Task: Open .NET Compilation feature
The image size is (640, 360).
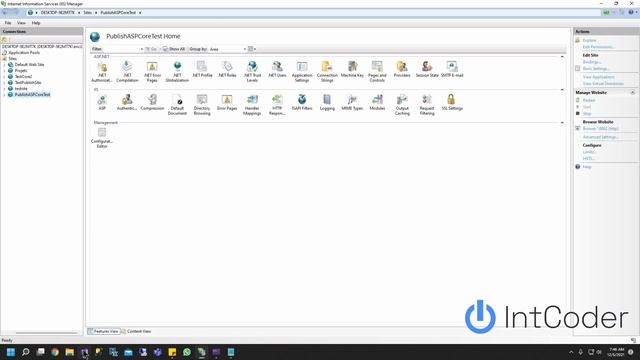Action: coord(127,71)
